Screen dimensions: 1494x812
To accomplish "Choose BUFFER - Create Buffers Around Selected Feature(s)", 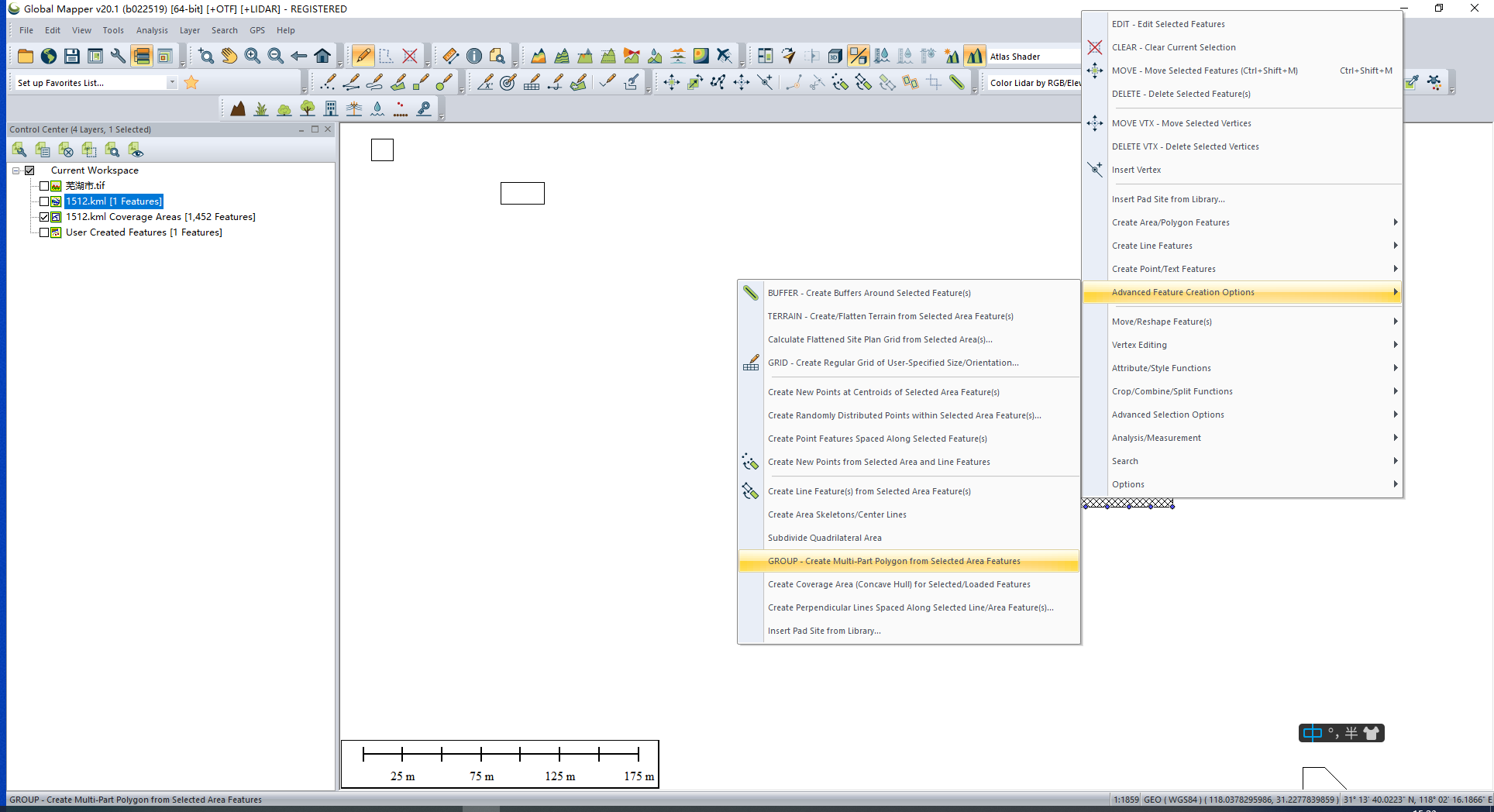I will point(909,293).
